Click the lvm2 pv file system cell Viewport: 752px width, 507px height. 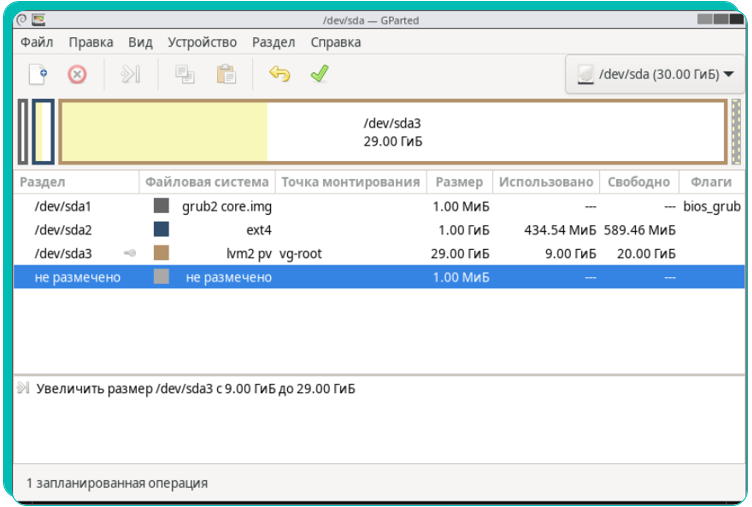tap(249, 254)
